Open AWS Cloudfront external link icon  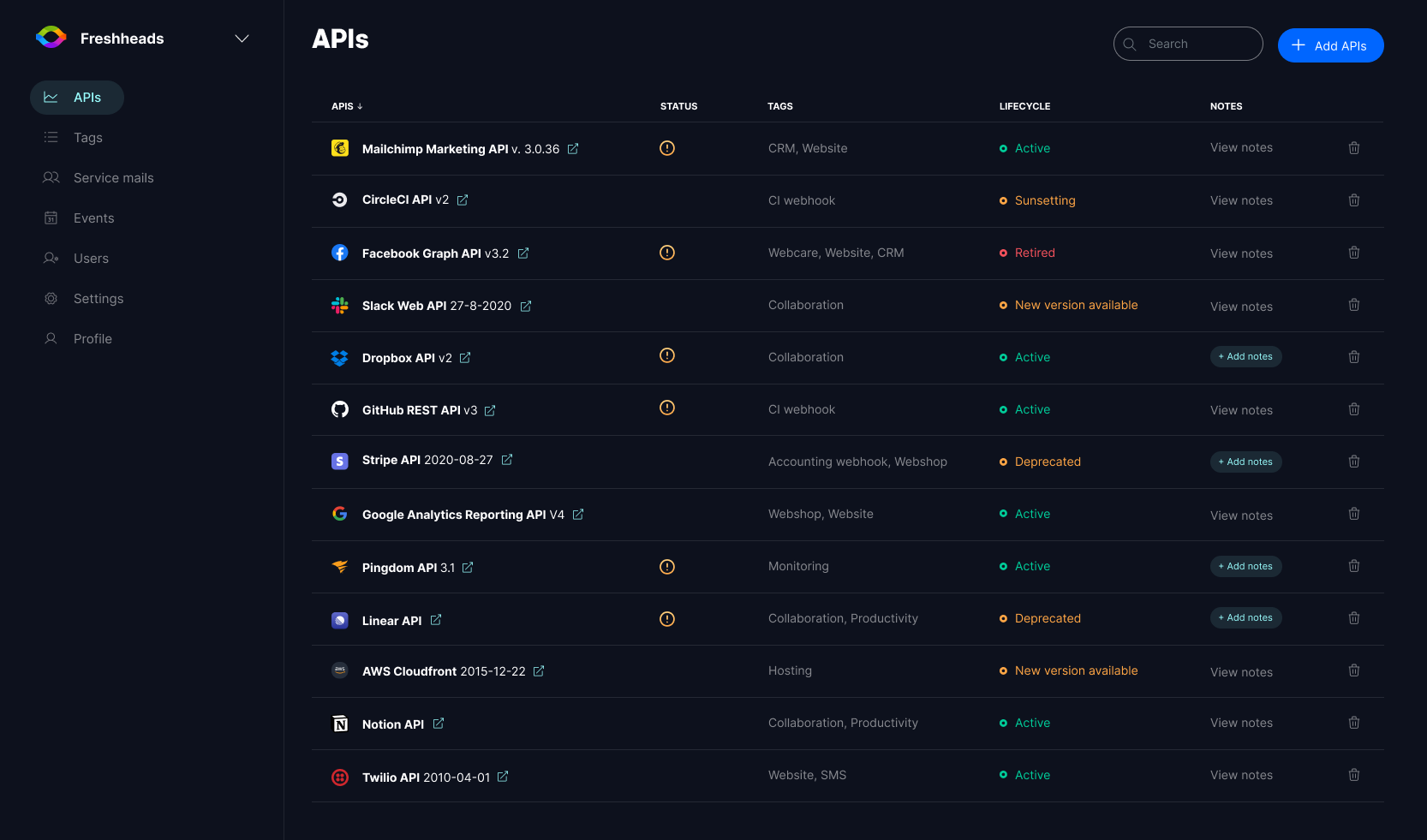click(539, 671)
